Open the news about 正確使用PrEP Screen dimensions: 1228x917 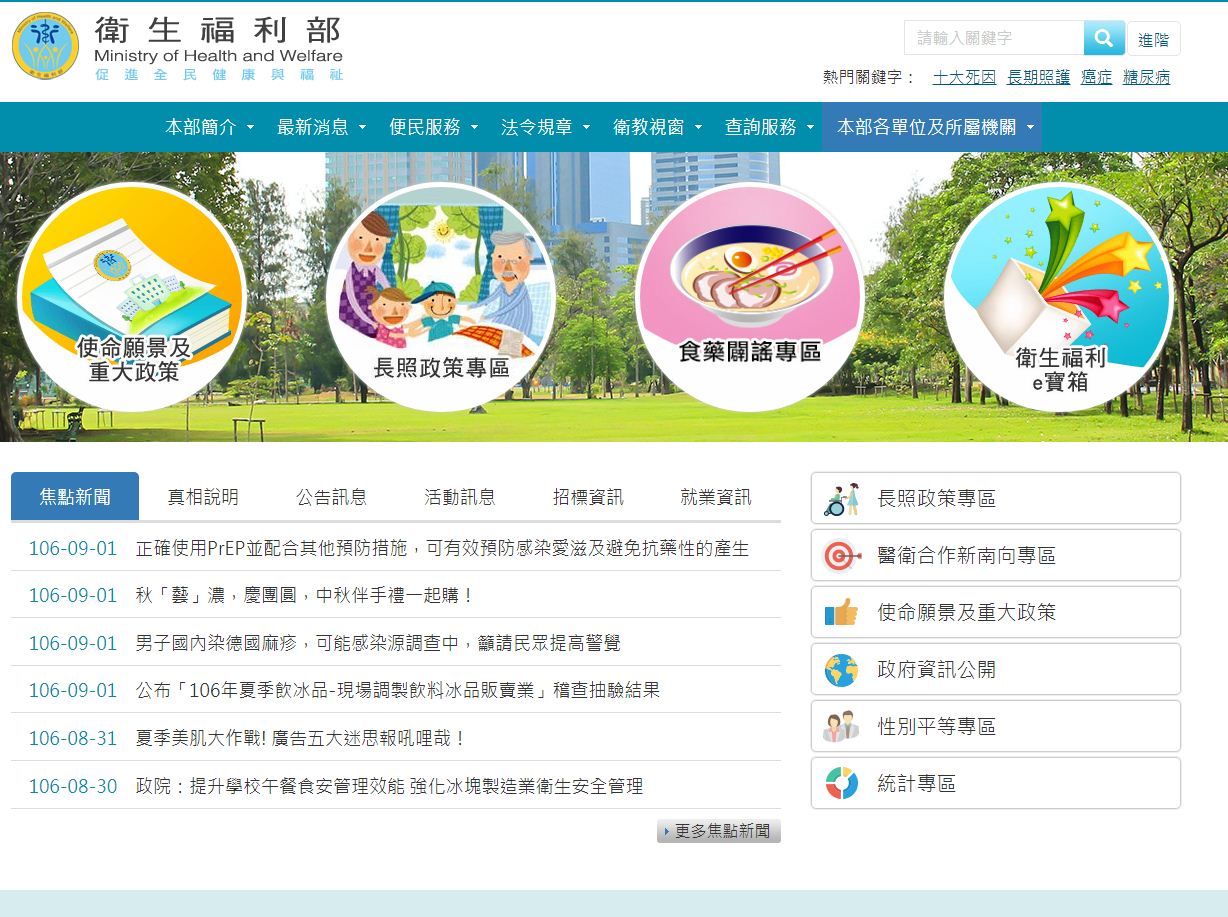click(442, 548)
